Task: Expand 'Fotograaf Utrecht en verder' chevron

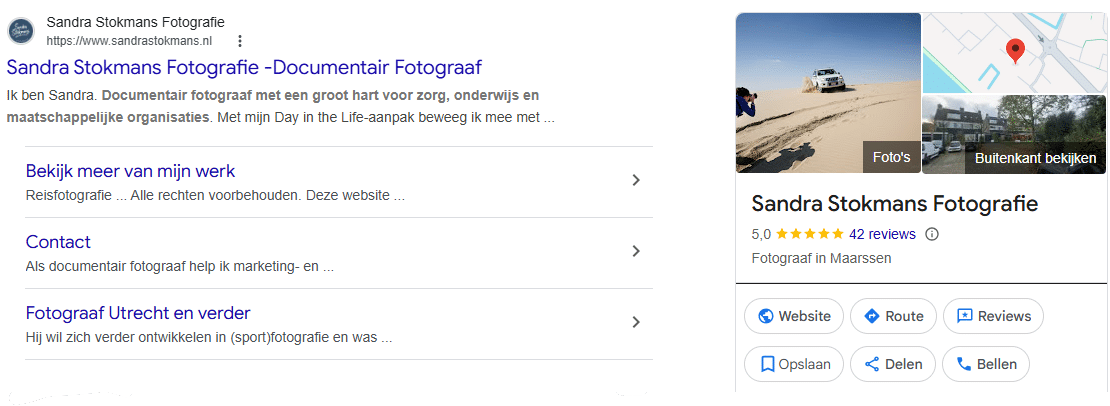Action: (x=636, y=322)
